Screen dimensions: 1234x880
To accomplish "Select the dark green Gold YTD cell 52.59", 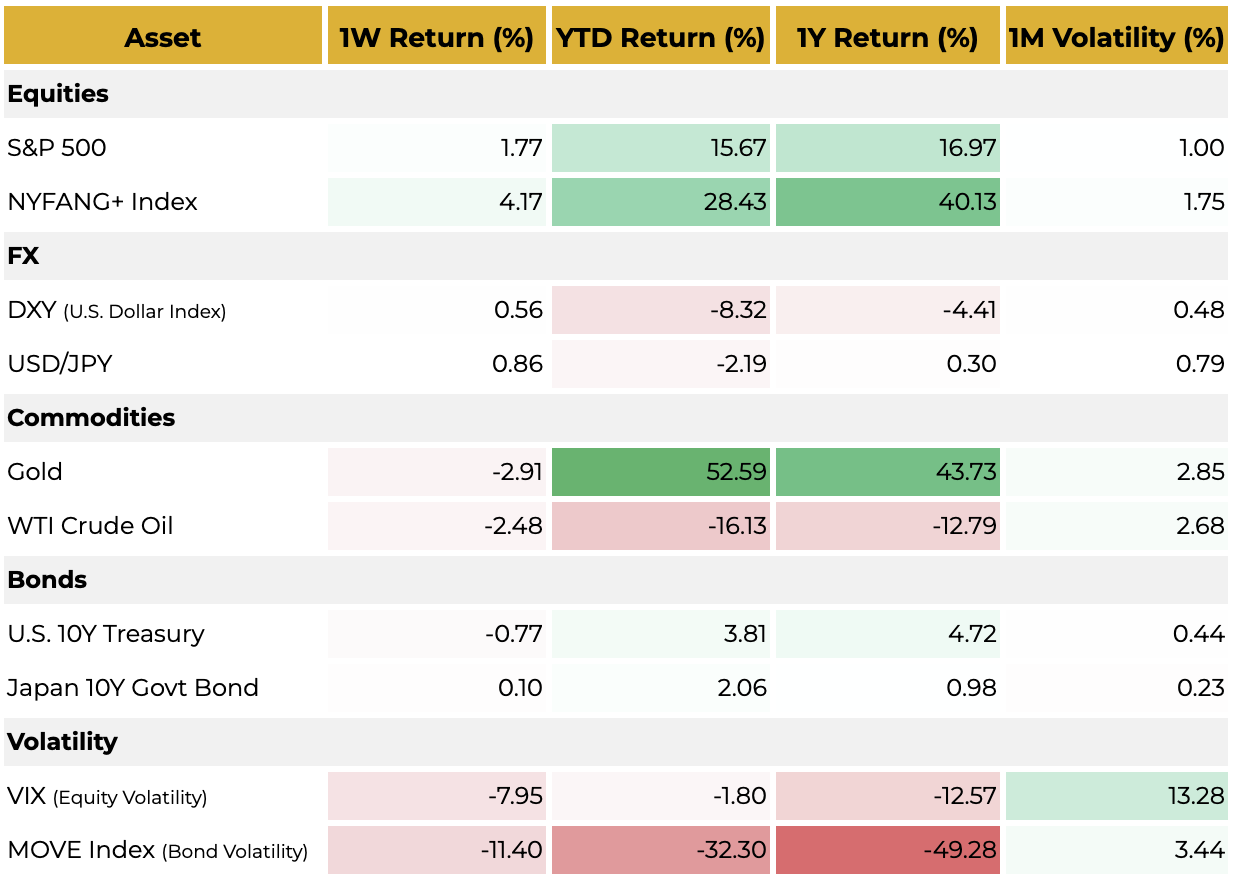I will (x=660, y=472).
